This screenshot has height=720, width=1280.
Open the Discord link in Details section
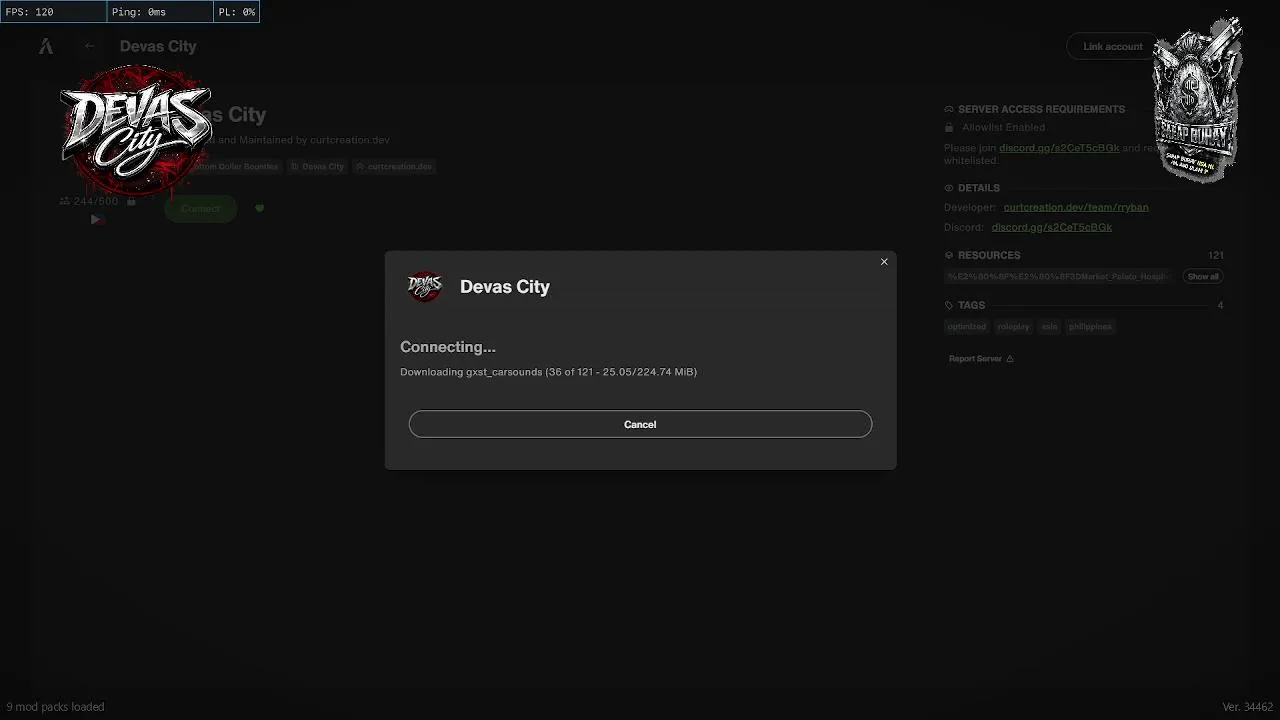point(1051,227)
